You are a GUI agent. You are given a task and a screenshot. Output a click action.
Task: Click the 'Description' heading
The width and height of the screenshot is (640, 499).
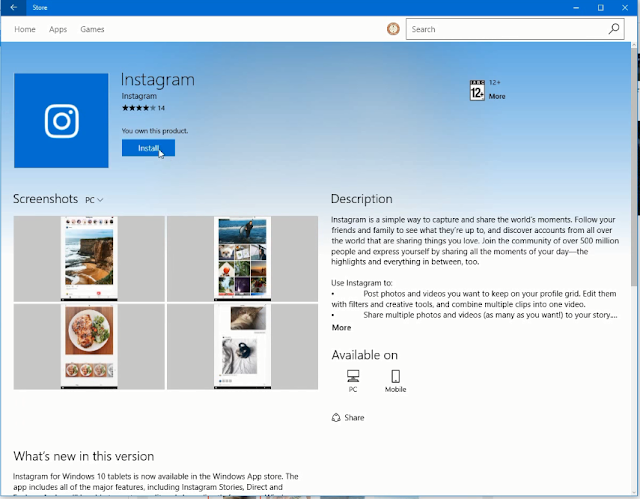coord(362,199)
